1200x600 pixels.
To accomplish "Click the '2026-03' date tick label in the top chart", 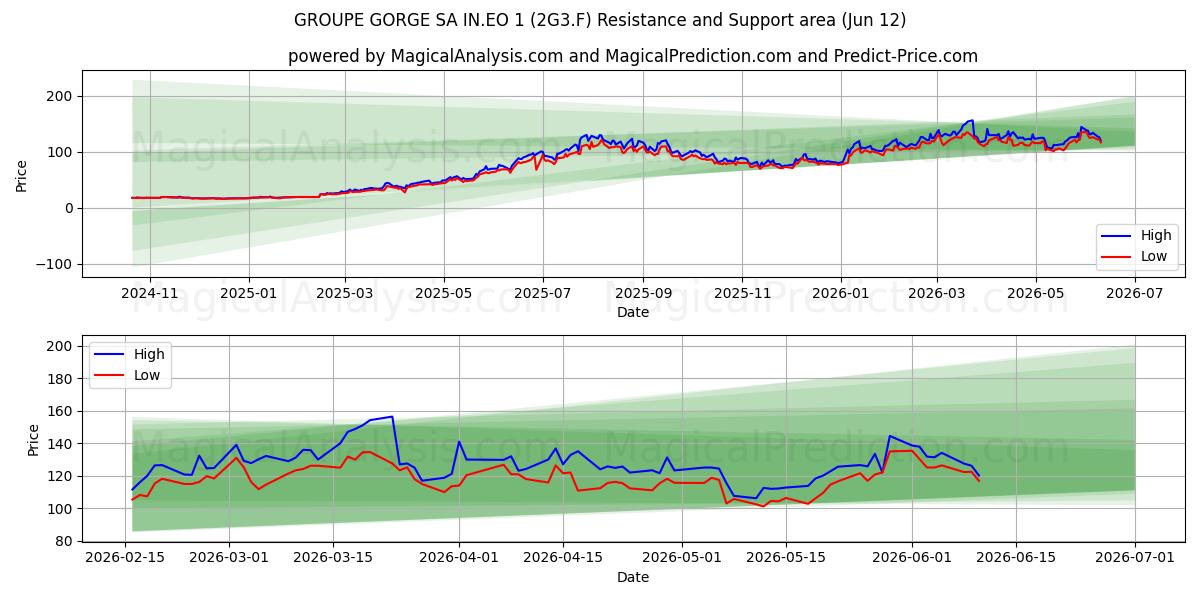I will point(937,292).
